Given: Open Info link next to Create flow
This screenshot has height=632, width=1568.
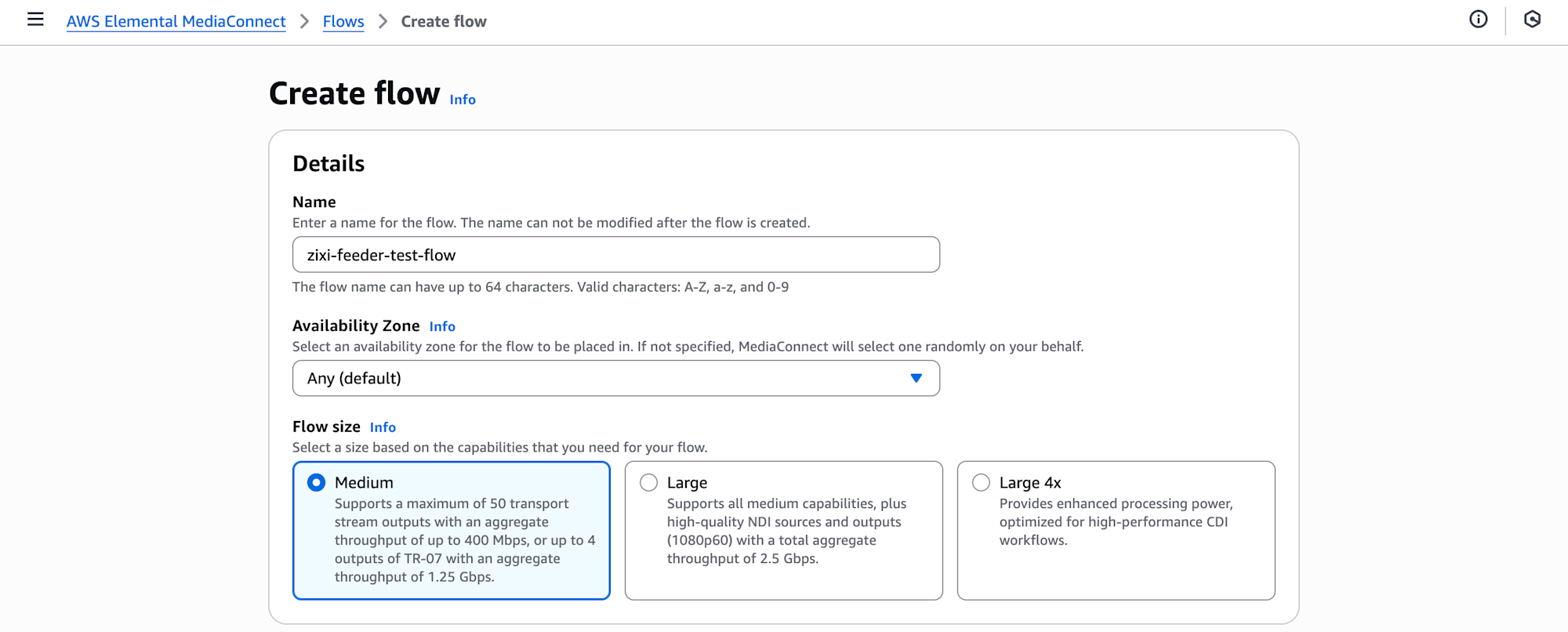Looking at the screenshot, I should 463,100.
